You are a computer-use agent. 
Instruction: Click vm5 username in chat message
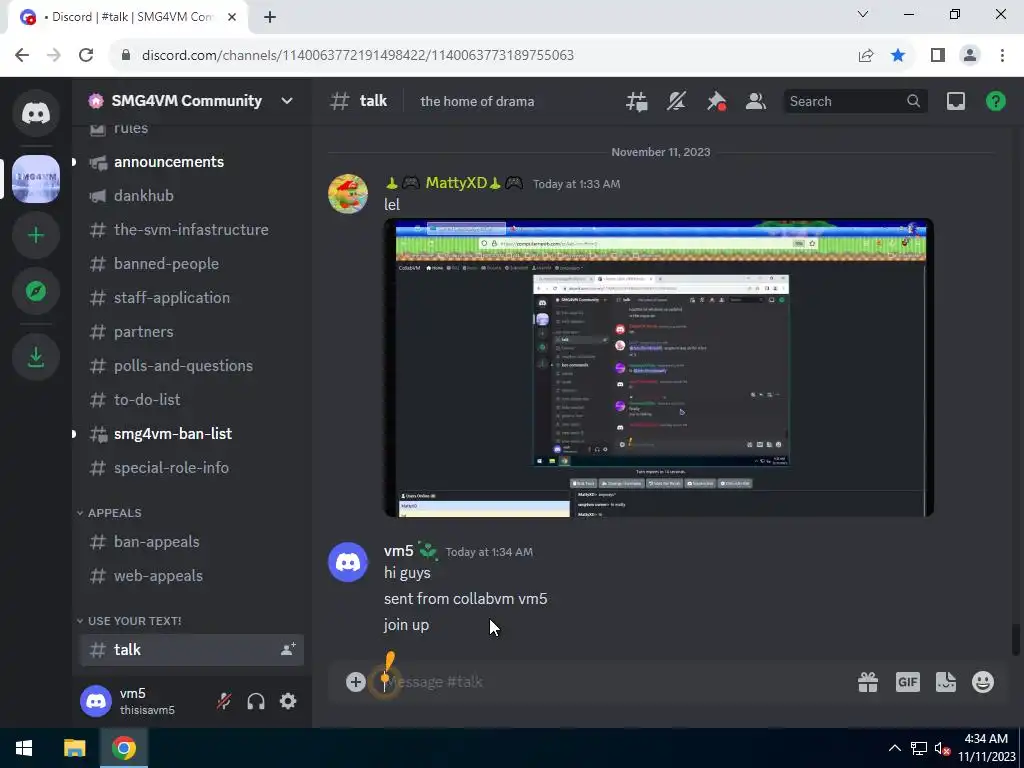399,551
